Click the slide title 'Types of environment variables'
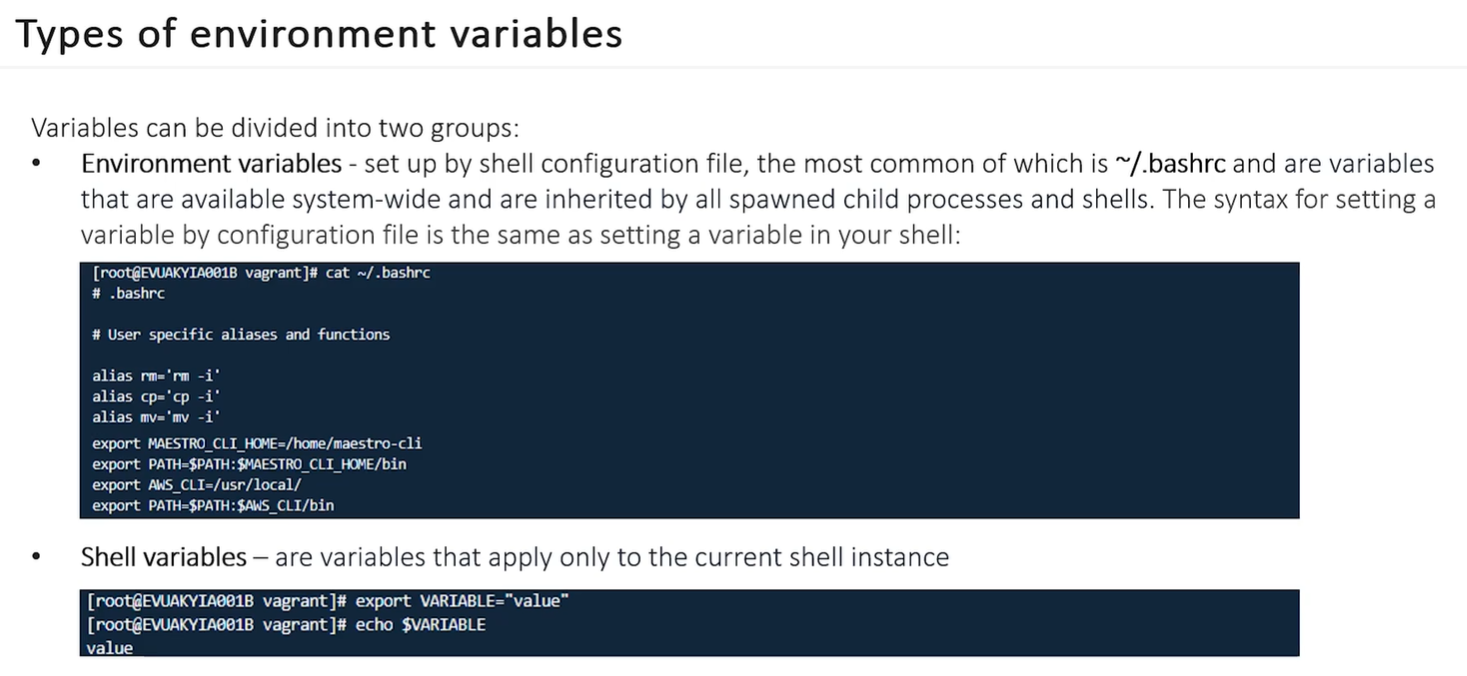Image resolution: width=1467 pixels, height=676 pixels. (319, 33)
